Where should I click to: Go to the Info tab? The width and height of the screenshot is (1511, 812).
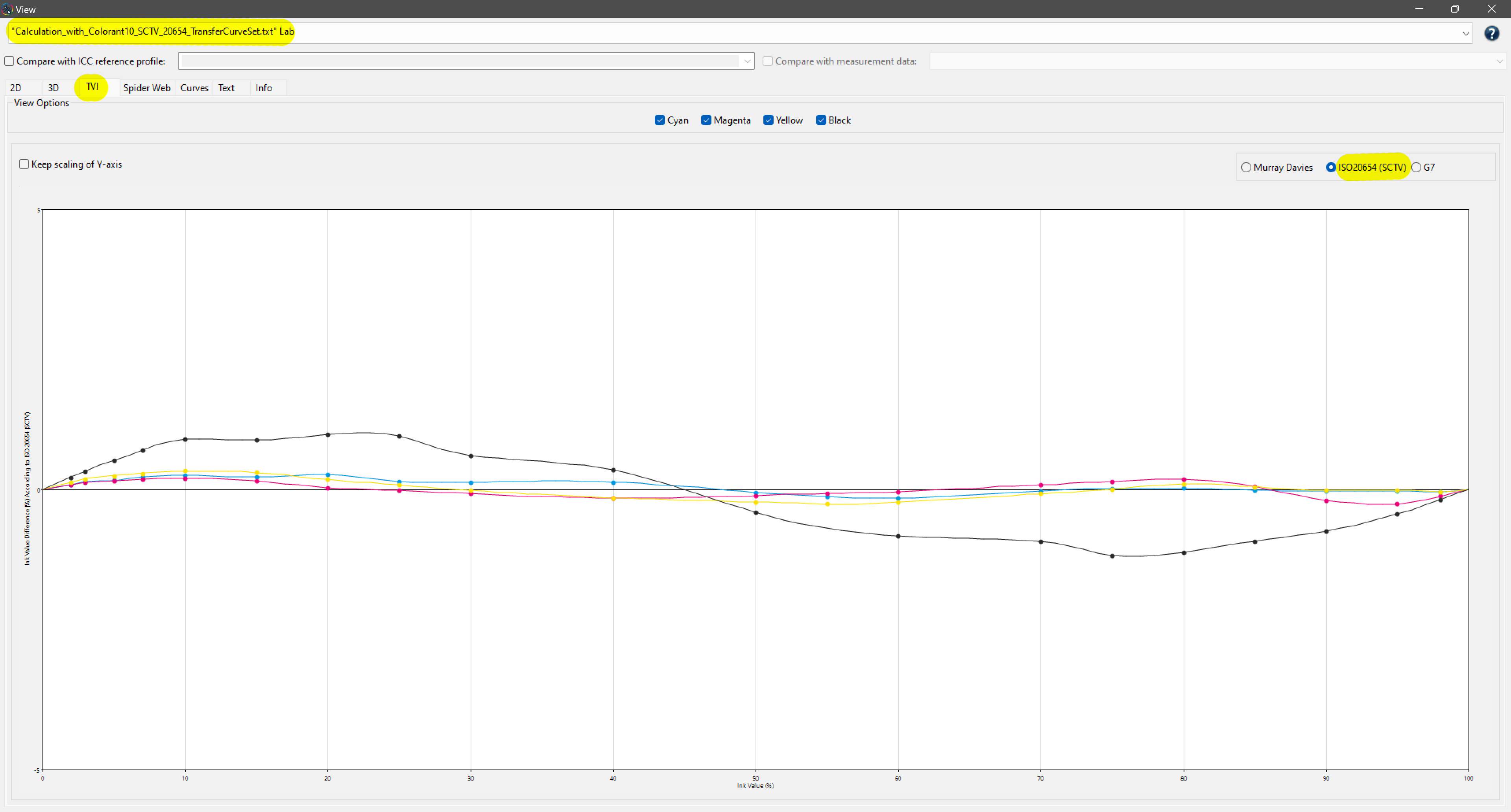(x=263, y=88)
